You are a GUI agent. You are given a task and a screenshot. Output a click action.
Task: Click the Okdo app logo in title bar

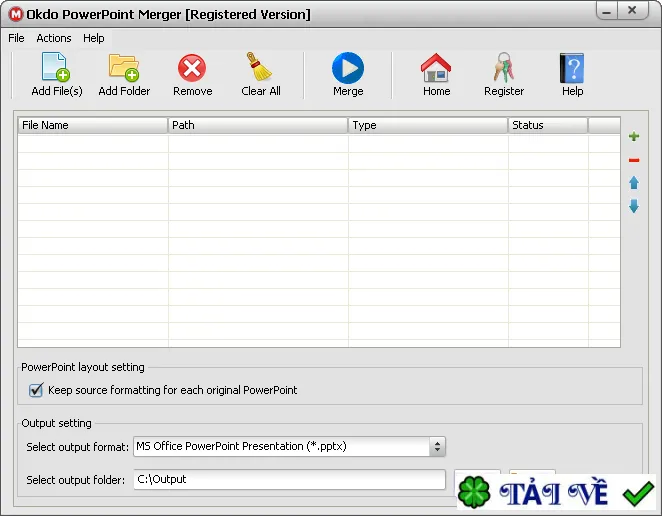tap(16, 14)
